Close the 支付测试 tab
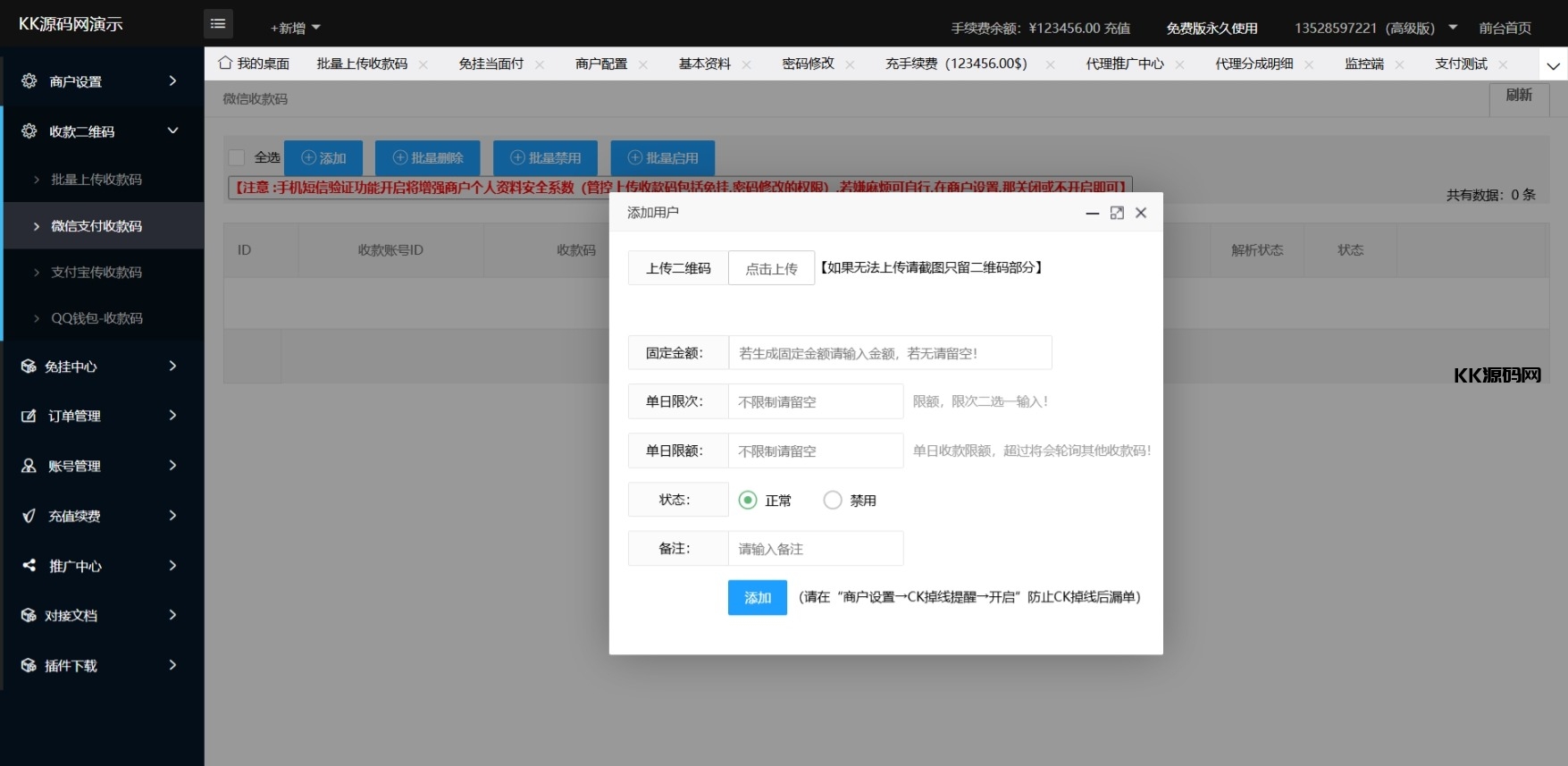The height and width of the screenshot is (766, 1568). click(x=1504, y=64)
